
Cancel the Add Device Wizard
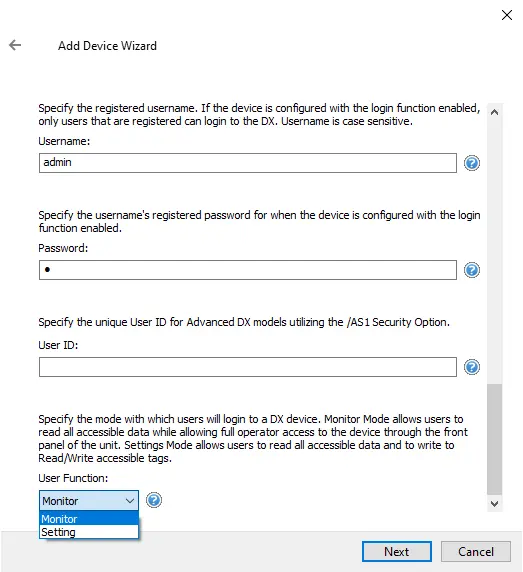(476, 552)
